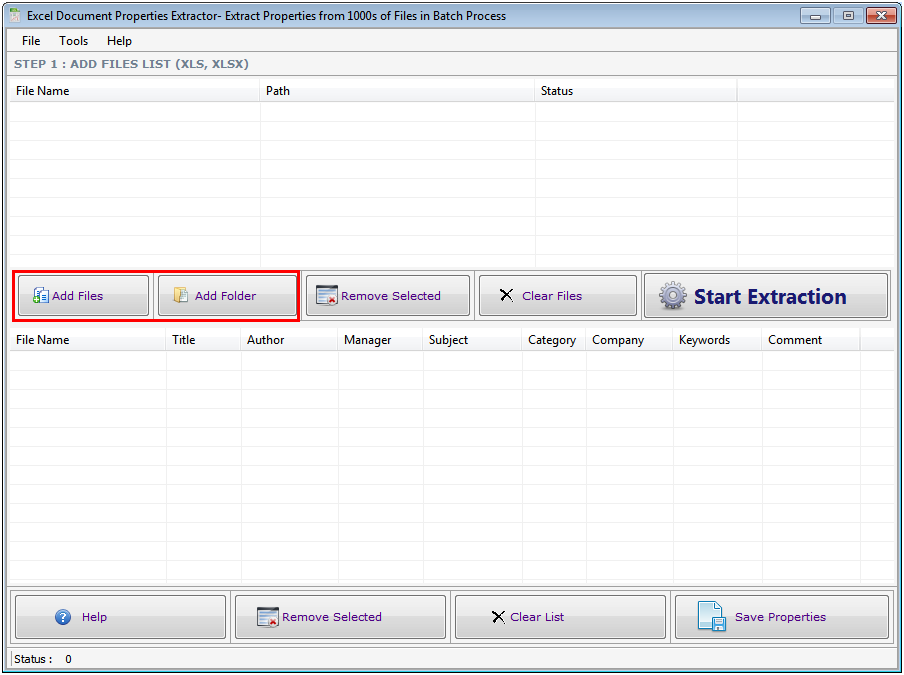Screen dimensions: 904x675
Task: Click the Path column header
Action: pos(397,91)
